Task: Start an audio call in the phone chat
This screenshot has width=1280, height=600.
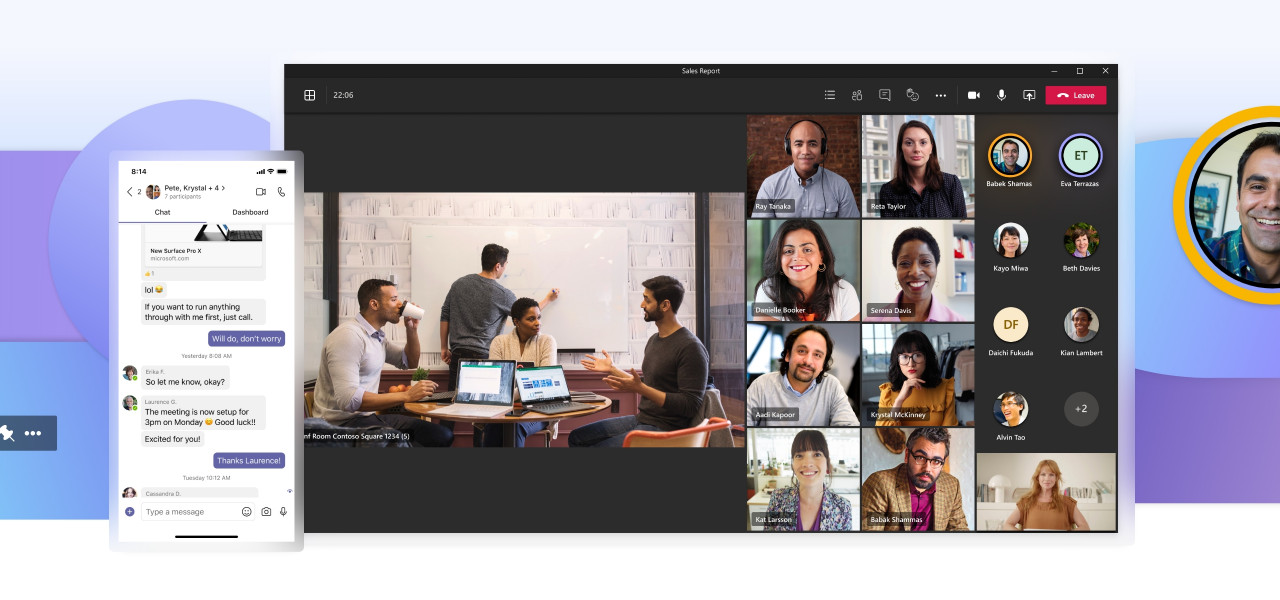Action: [x=281, y=191]
